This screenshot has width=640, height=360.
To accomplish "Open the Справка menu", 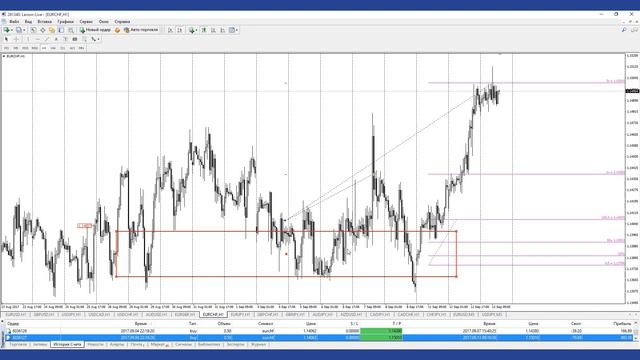I will pos(122,22).
